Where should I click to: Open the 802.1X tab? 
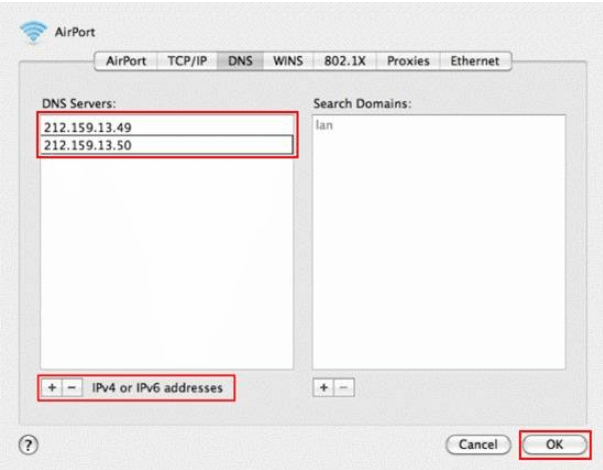[345, 61]
